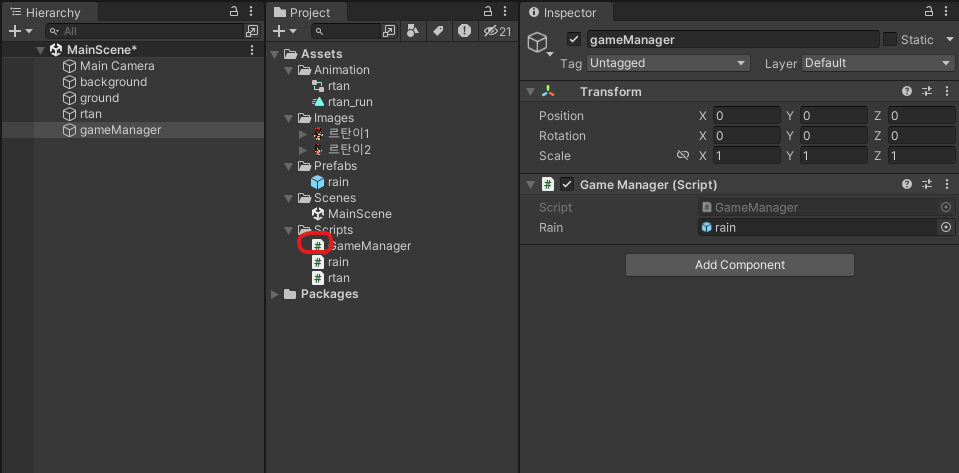
Task: Open Transform component help reference
Action: (x=907, y=92)
